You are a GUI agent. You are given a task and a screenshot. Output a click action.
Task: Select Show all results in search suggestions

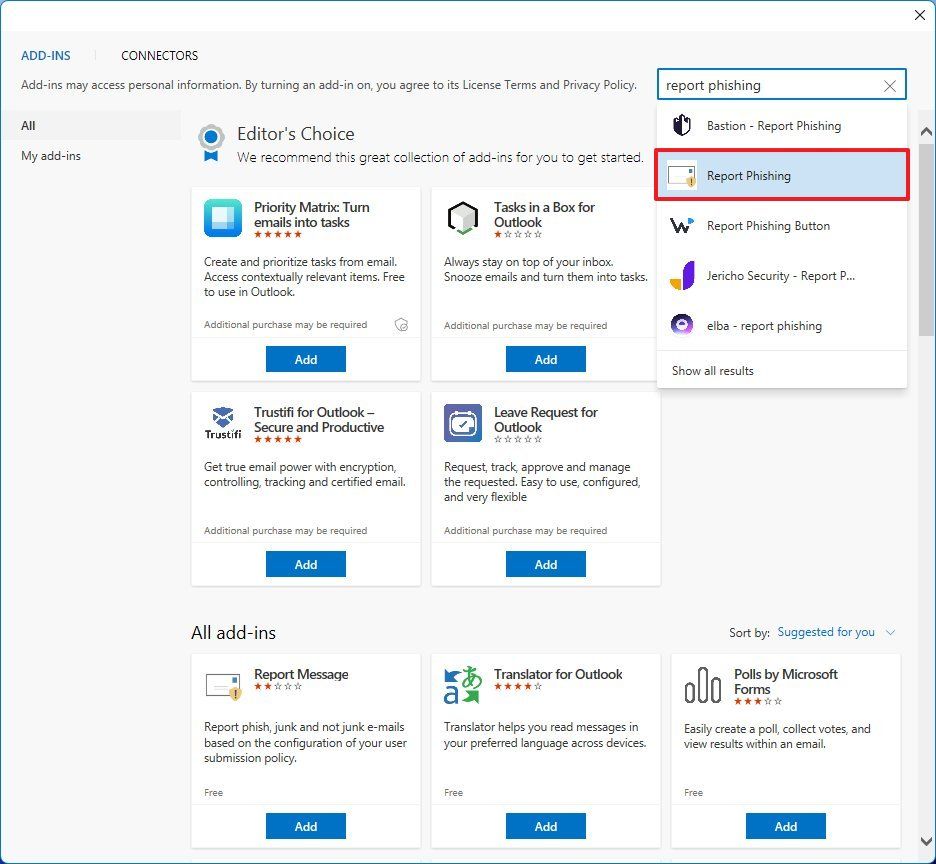[712, 370]
